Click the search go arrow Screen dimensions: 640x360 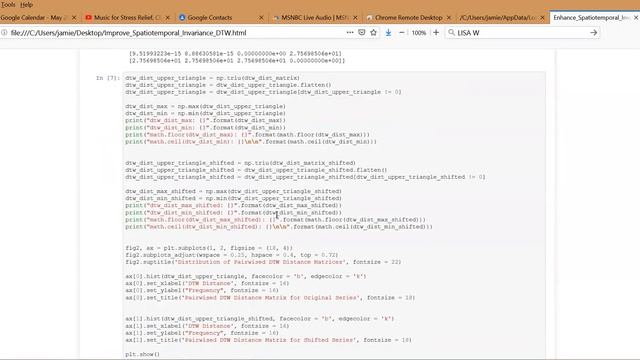pyautogui.click(x=593, y=33)
